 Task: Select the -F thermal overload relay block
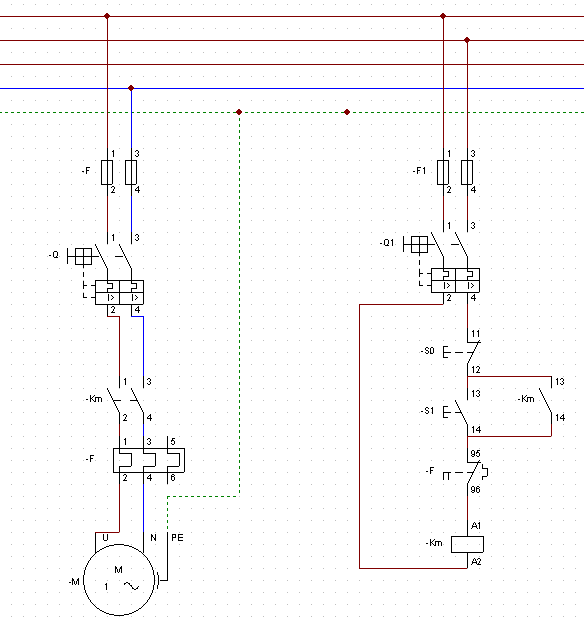[x=149, y=460]
